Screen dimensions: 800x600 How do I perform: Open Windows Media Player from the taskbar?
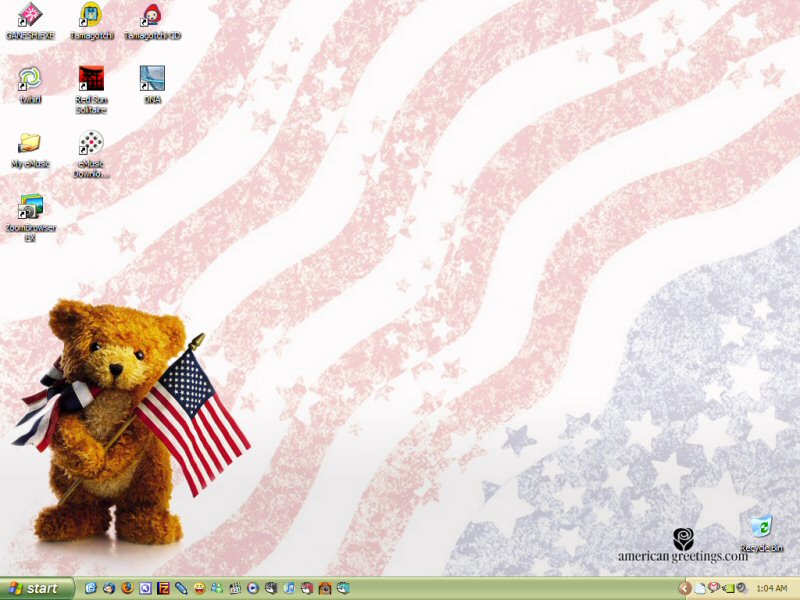252,588
